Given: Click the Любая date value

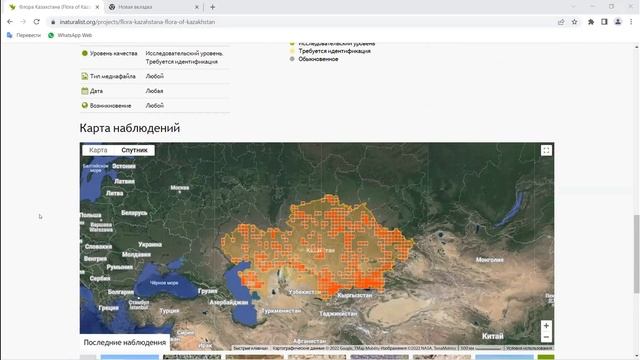Looking at the screenshot, I should [154, 91].
